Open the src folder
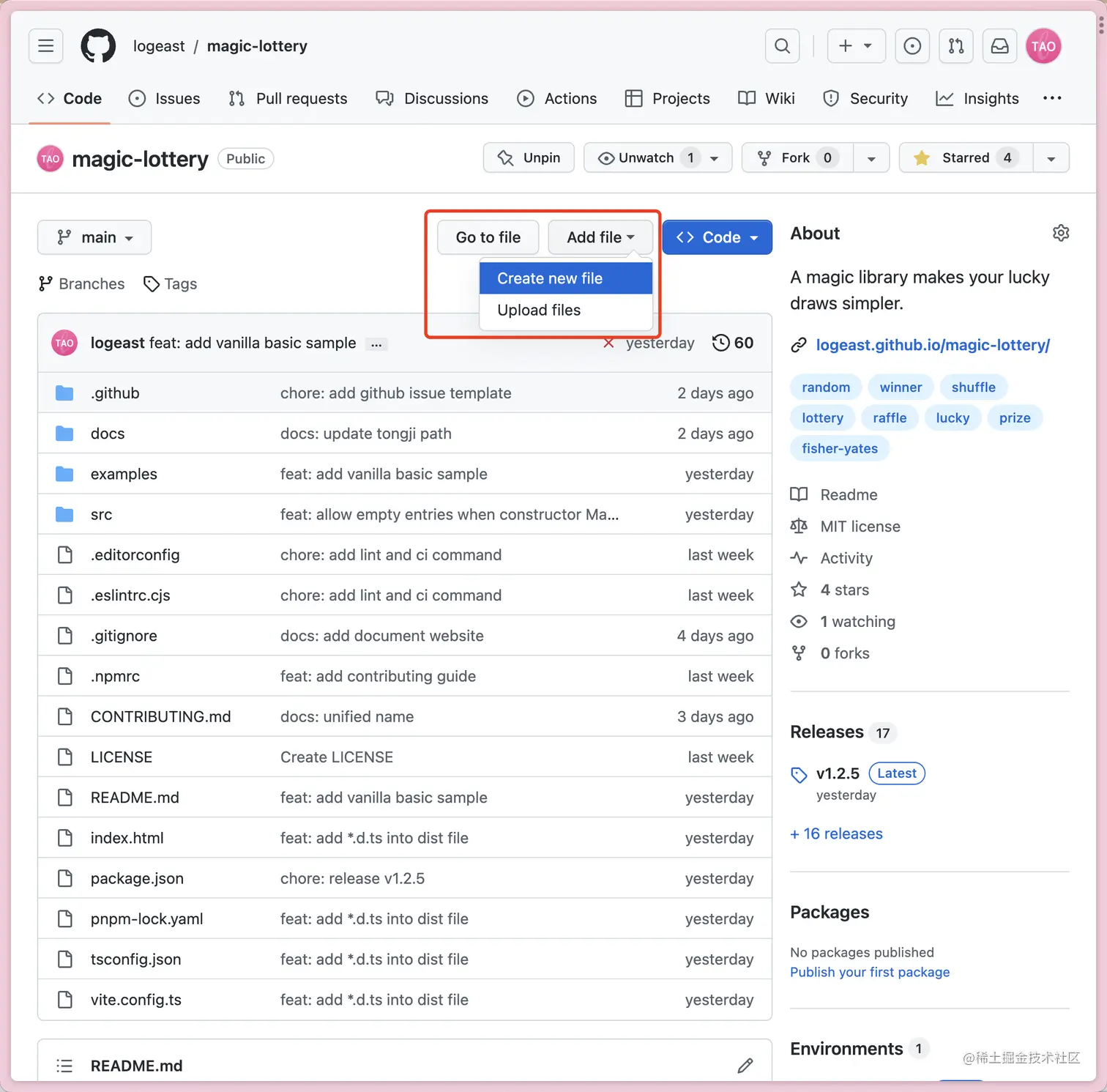 (101, 514)
